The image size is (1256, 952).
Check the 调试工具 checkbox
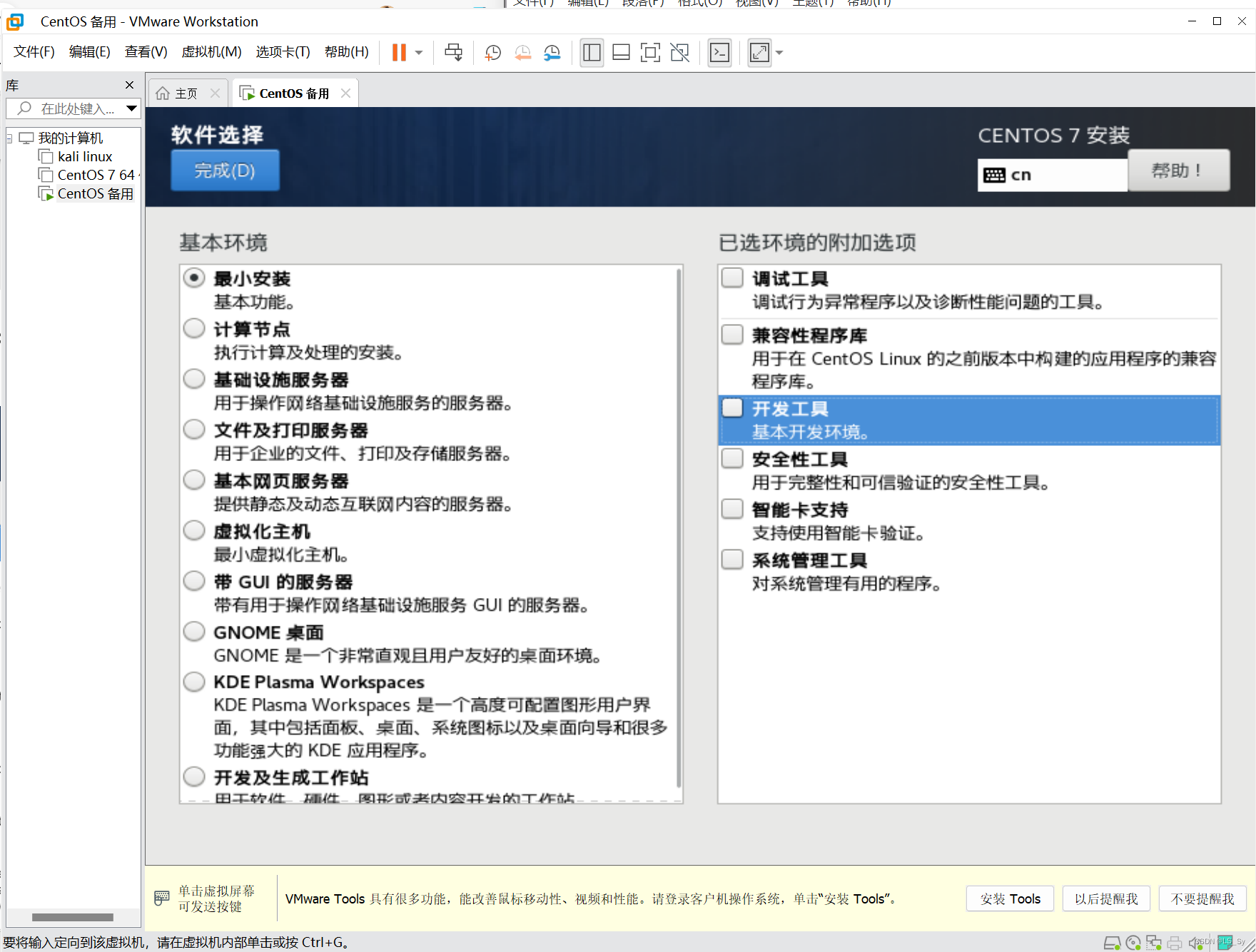[732, 278]
